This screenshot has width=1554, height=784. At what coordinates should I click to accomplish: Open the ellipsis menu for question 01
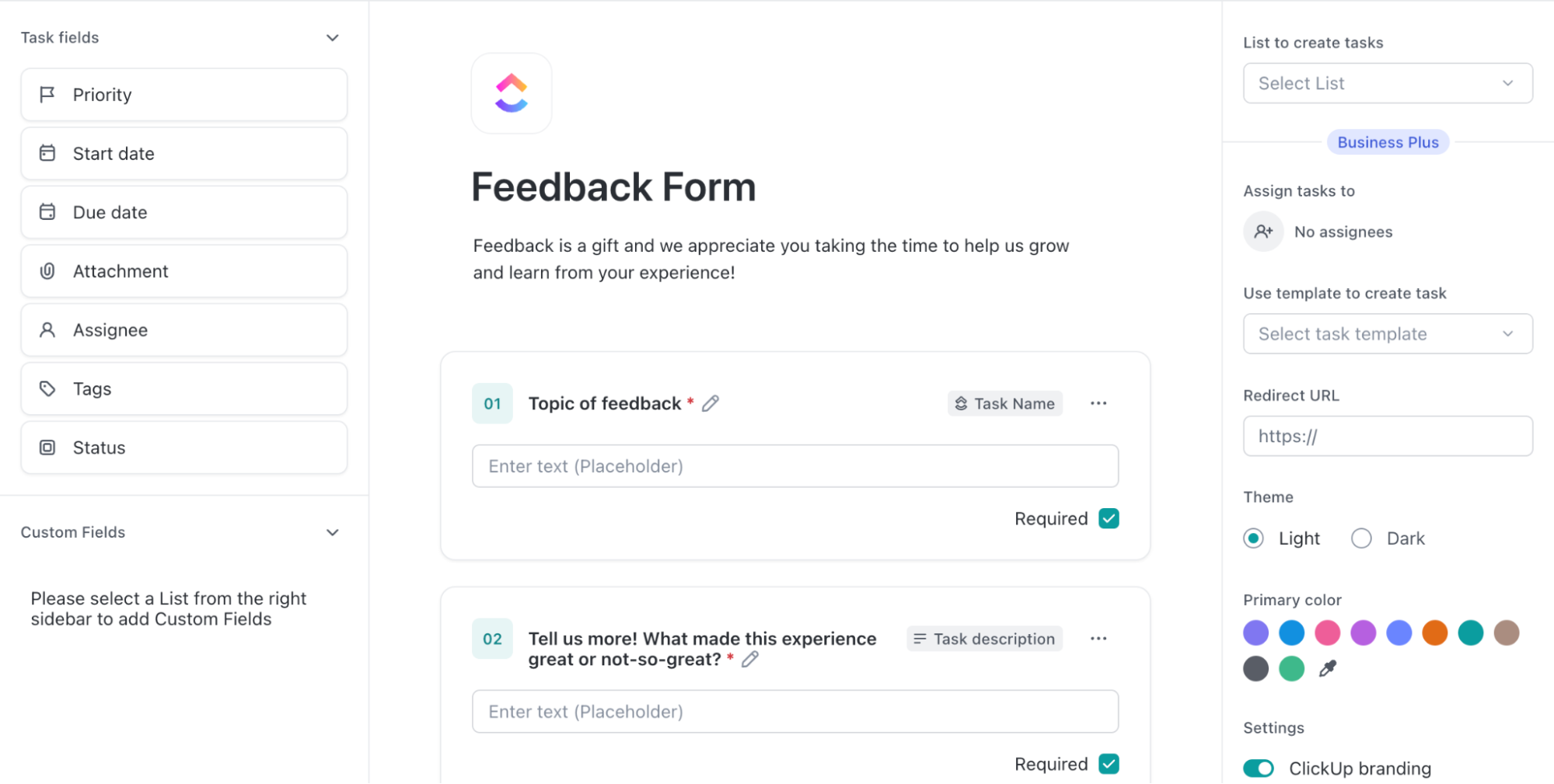point(1098,403)
